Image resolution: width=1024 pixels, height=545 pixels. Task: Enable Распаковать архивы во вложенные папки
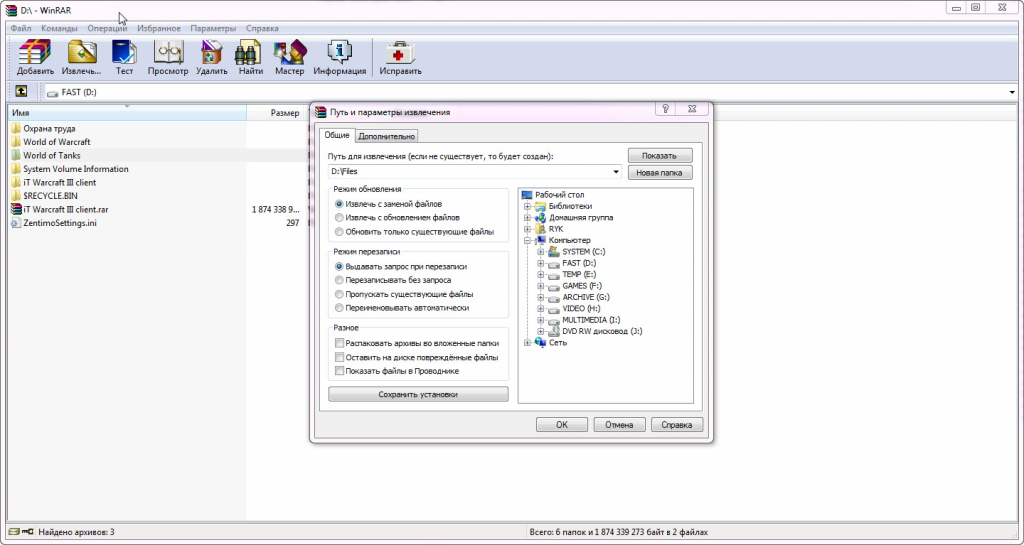point(417,343)
